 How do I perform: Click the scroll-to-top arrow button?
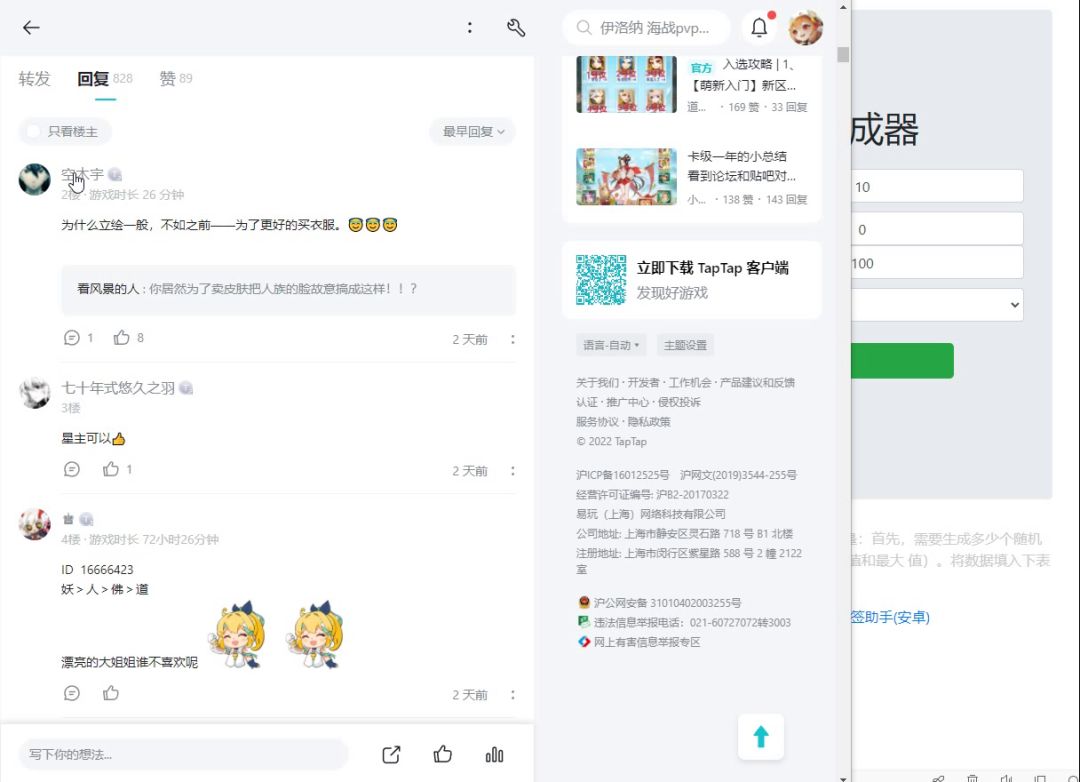760,737
